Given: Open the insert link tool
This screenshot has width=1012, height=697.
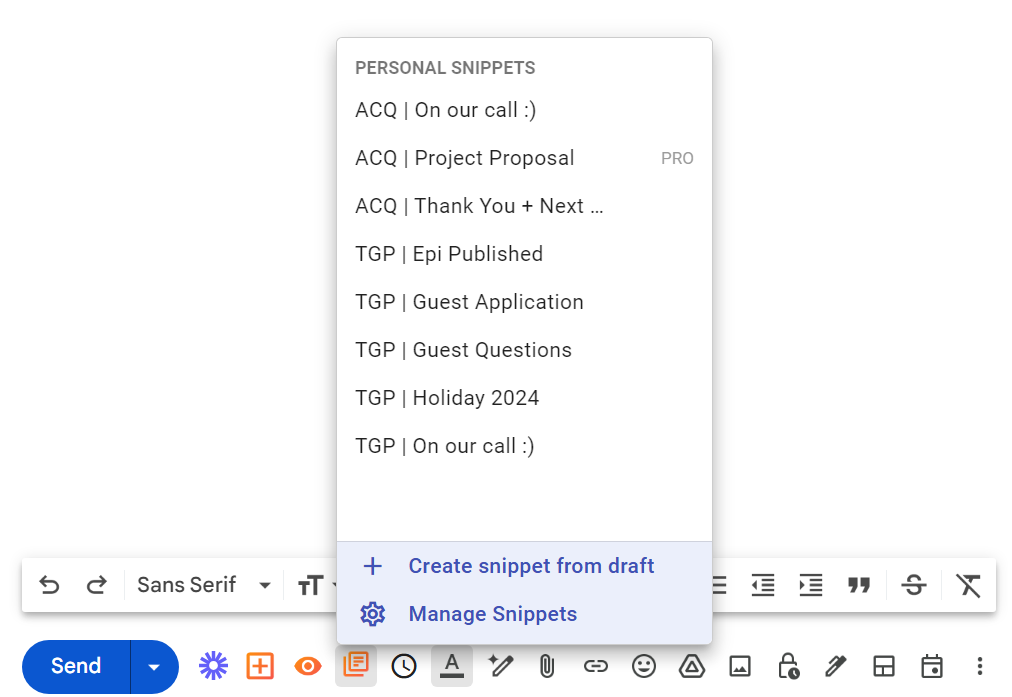Looking at the screenshot, I should [595, 666].
